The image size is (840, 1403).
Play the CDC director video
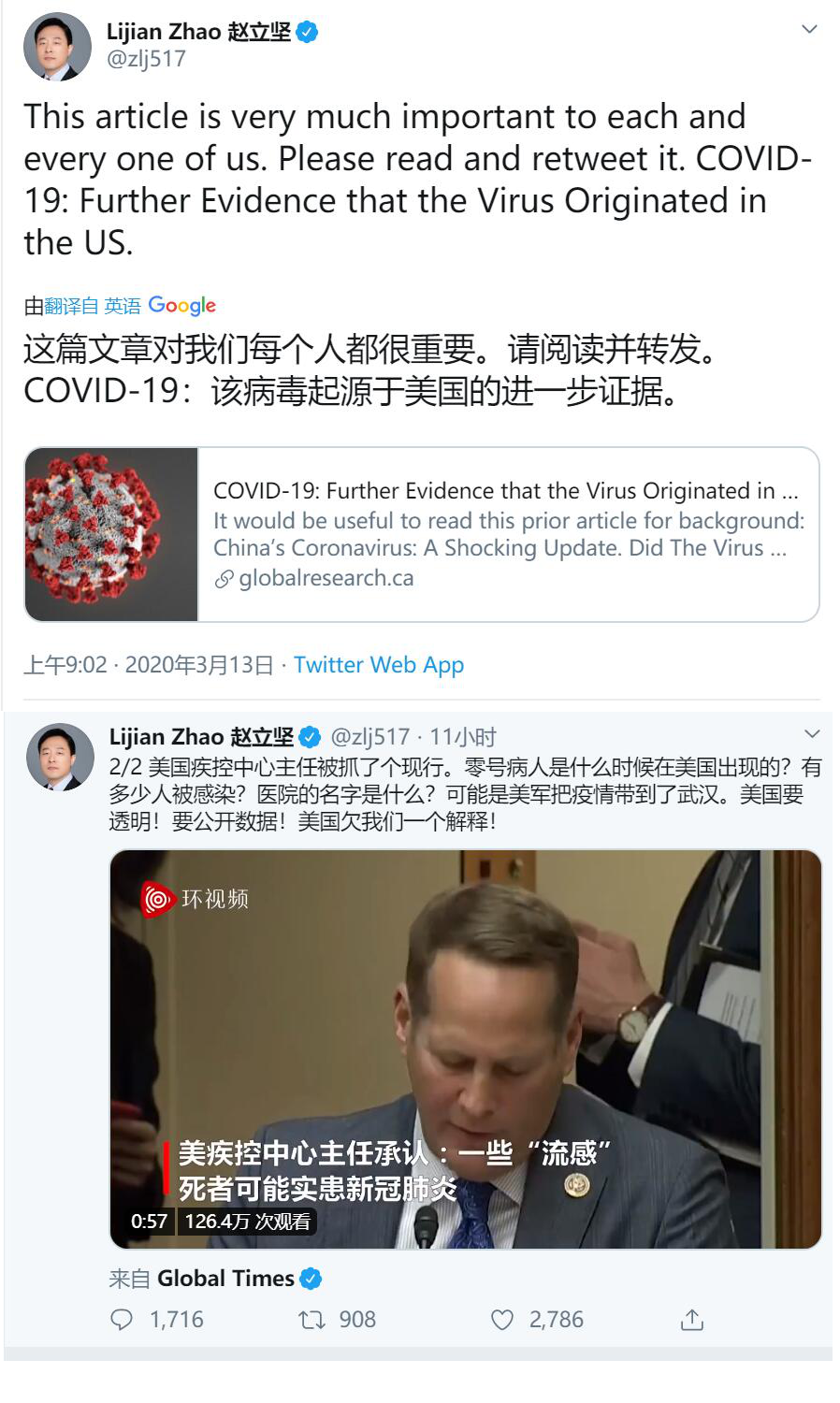pyautogui.click(x=466, y=1049)
